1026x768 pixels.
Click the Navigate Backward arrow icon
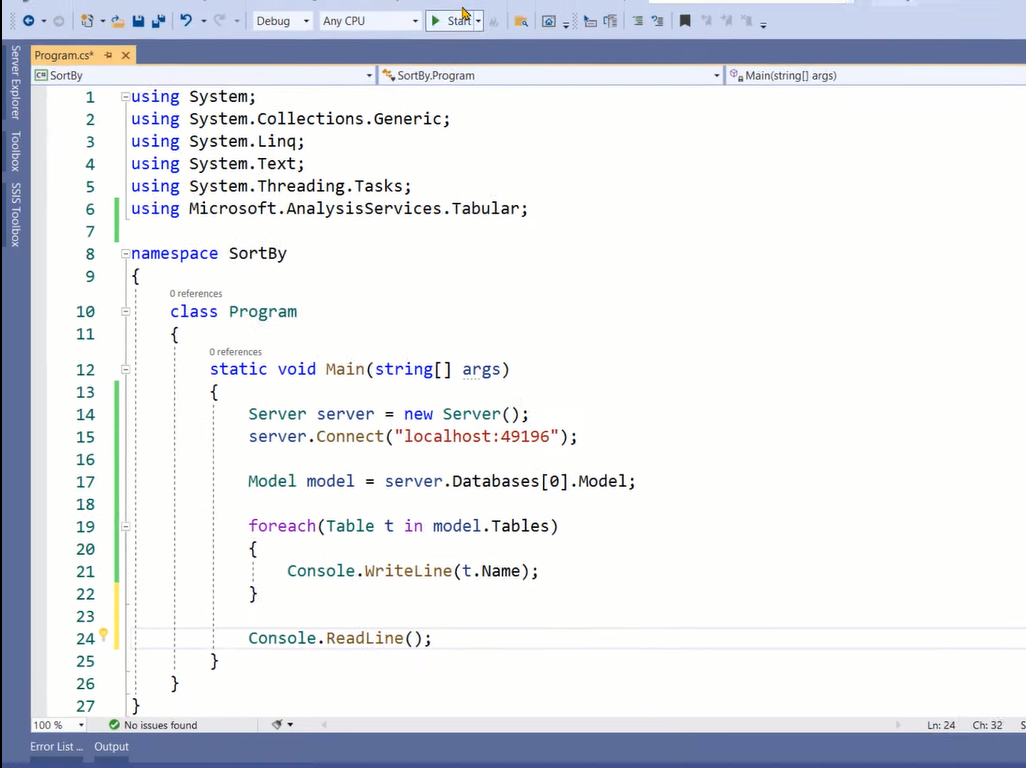coord(28,21)
